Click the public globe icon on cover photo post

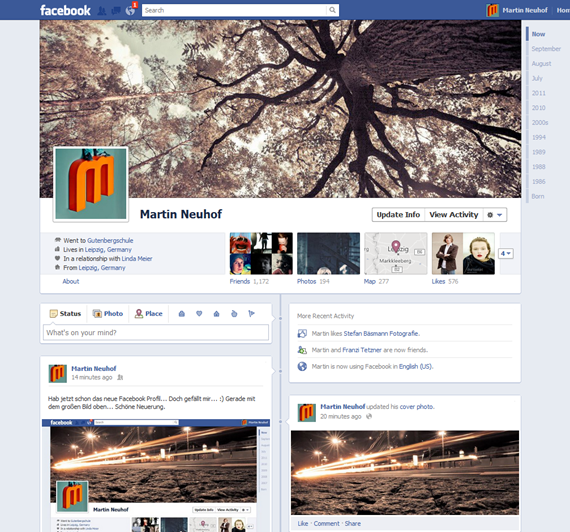tap(369, 416)
